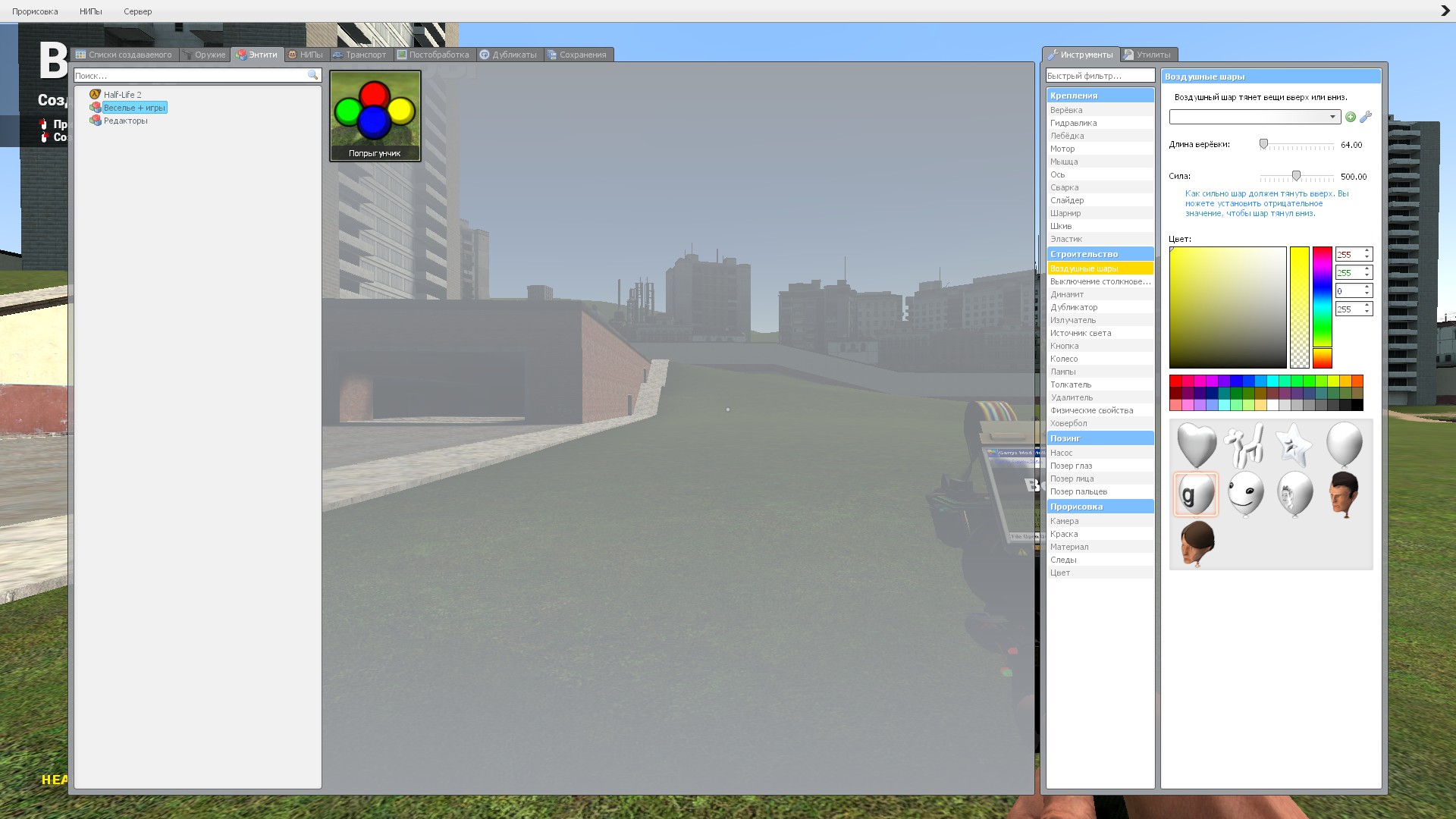Click the Сила slider track

point(1297,177)
